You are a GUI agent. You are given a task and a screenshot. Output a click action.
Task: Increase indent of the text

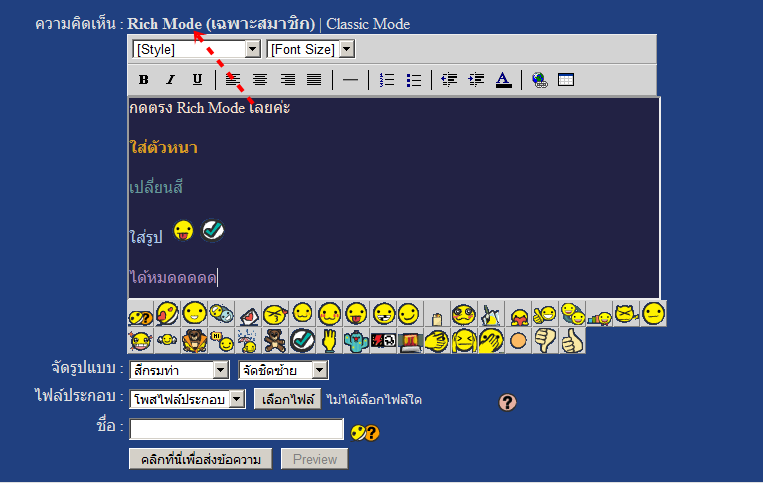pyautogui.click(x=476, y=80)
